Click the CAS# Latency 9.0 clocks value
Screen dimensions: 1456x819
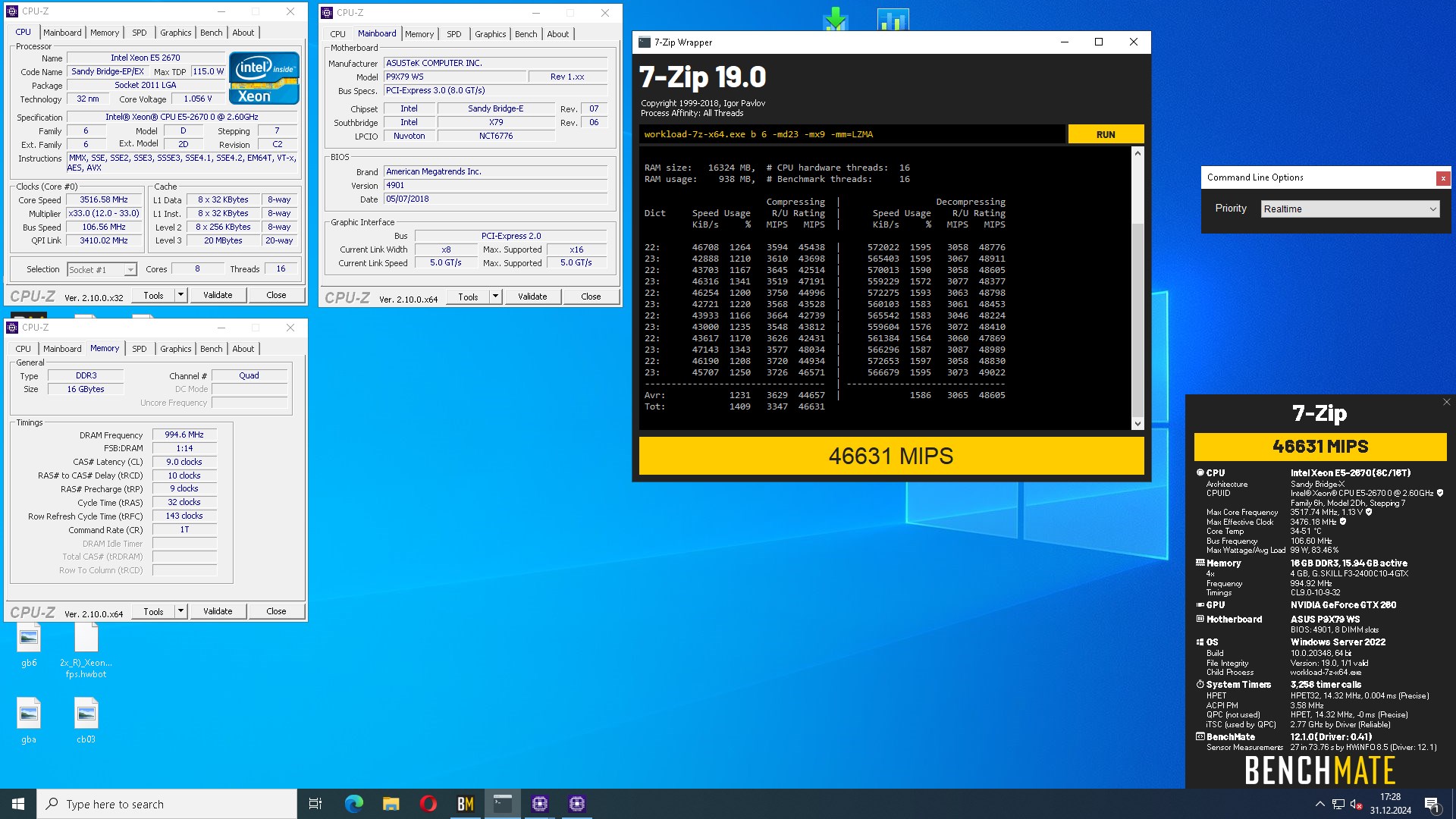tap(184, 462)
